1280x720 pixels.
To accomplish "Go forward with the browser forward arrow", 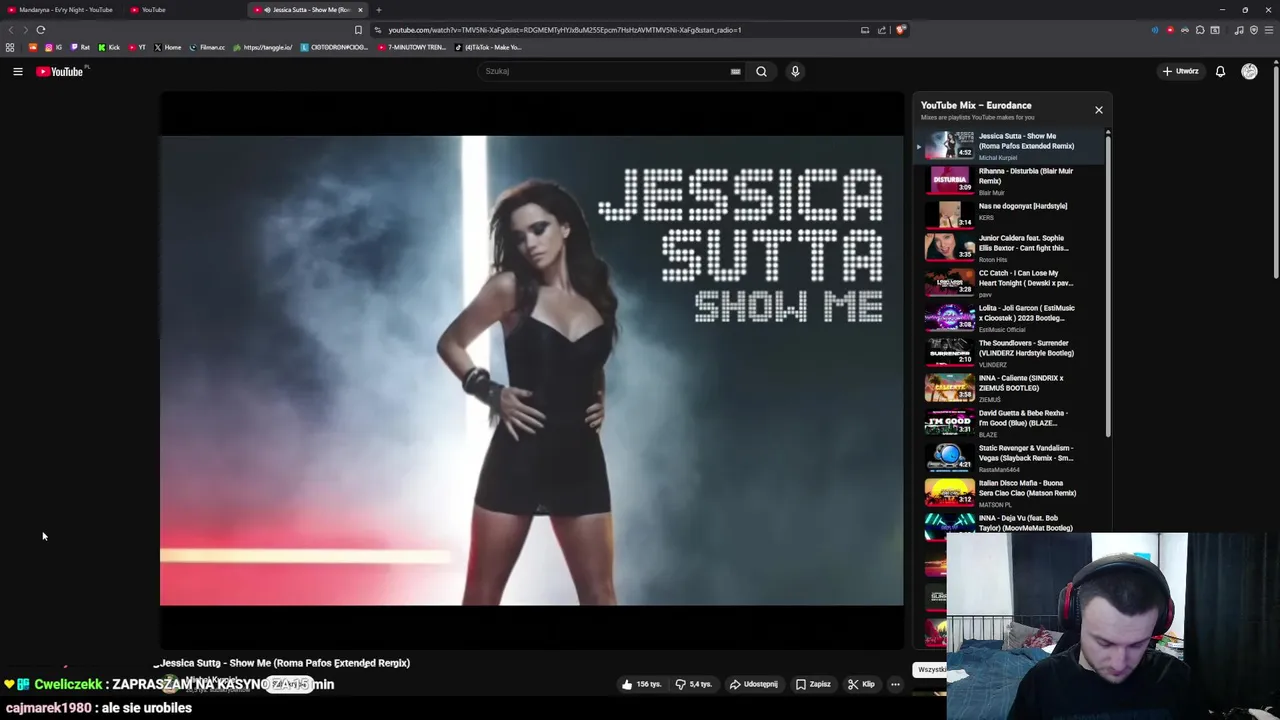I will pos(24,30).
